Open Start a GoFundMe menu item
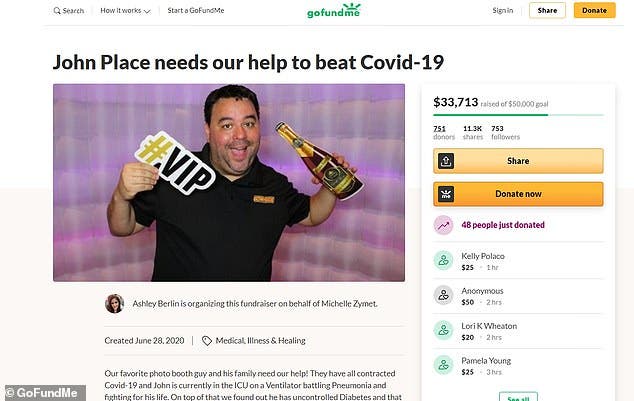 click(196, 11)
